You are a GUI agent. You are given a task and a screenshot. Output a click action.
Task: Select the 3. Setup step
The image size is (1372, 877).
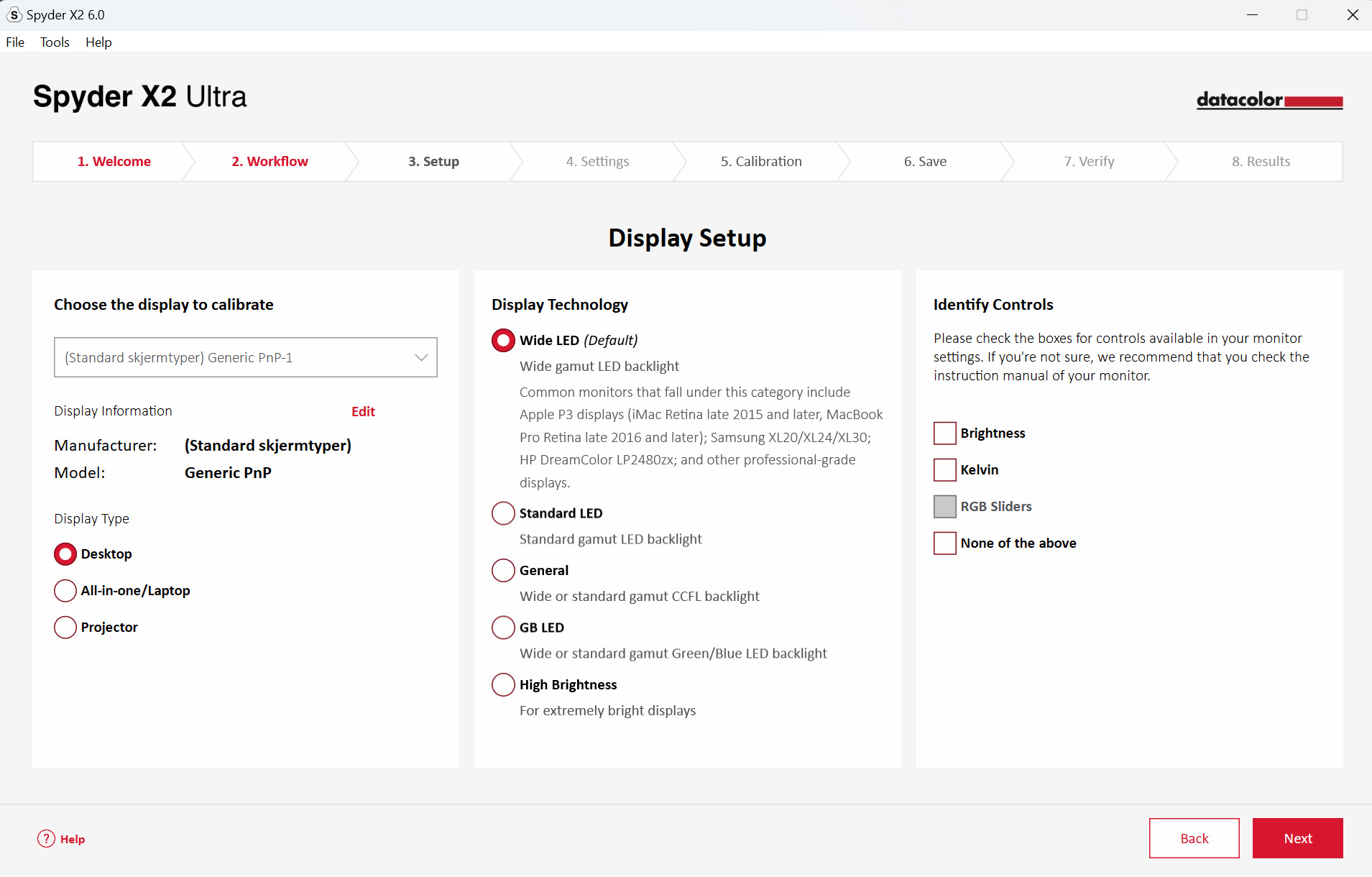pos(433,161)
